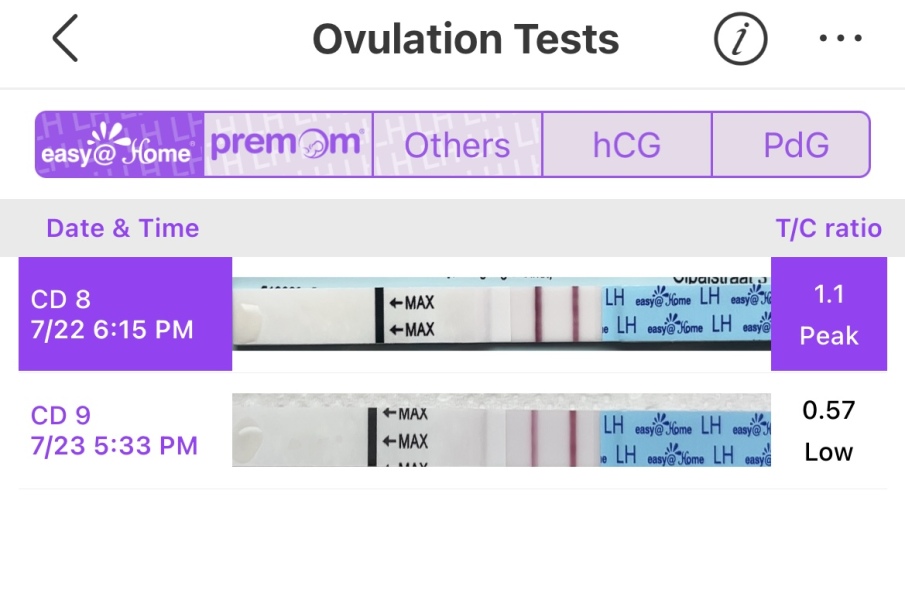Open the PdG tests tab
Image resolution: width=905 pixels, height=600 pixels.
point(796,145)
